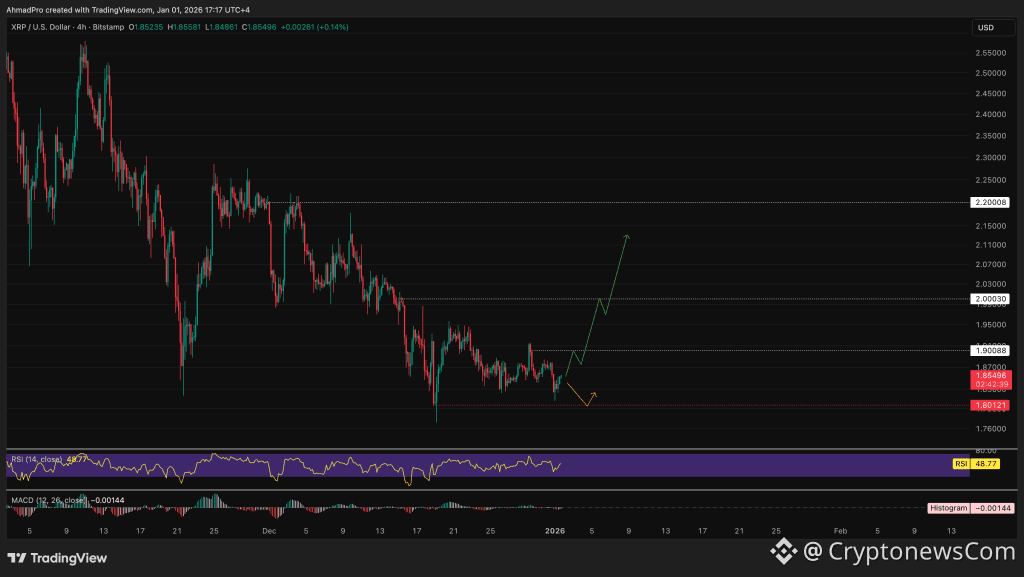Expand the RSI (14, close) indicator legend
The height and width of the screenshot is (577, 1024).
click(40, 459)
